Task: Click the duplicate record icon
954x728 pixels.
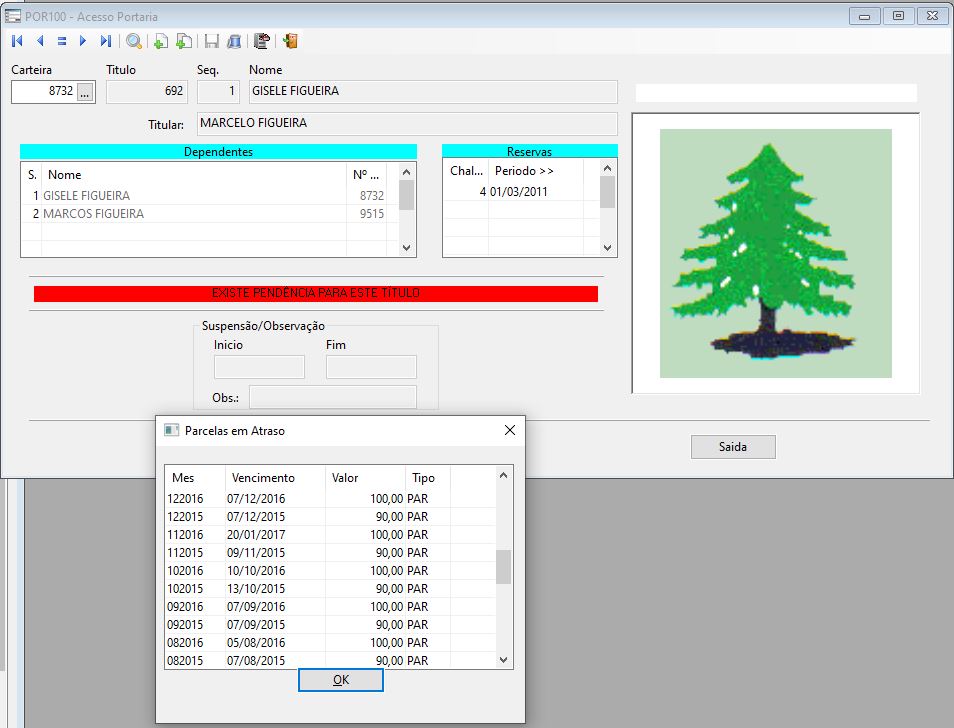Action: (183, 41)
